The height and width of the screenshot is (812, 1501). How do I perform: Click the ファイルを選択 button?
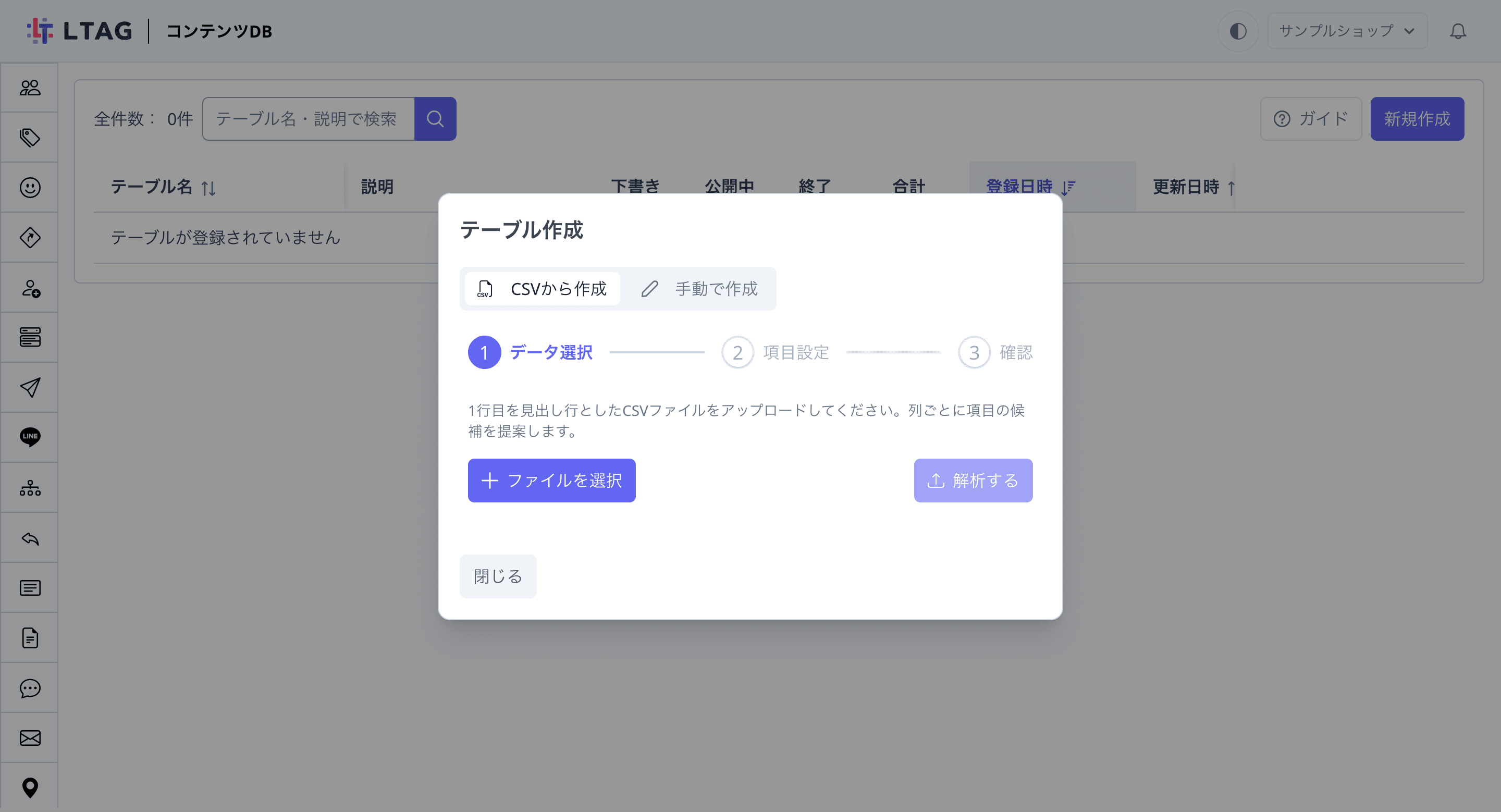pyautogui.click(x=551, y=481)
